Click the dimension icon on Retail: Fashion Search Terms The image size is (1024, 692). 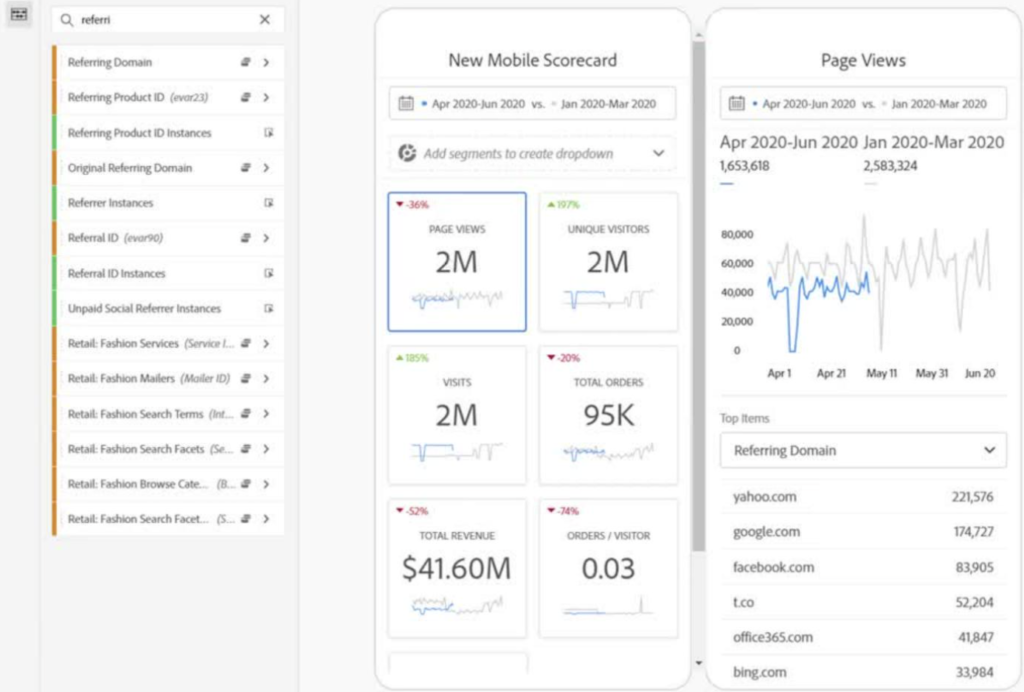[x=246, y=413]
